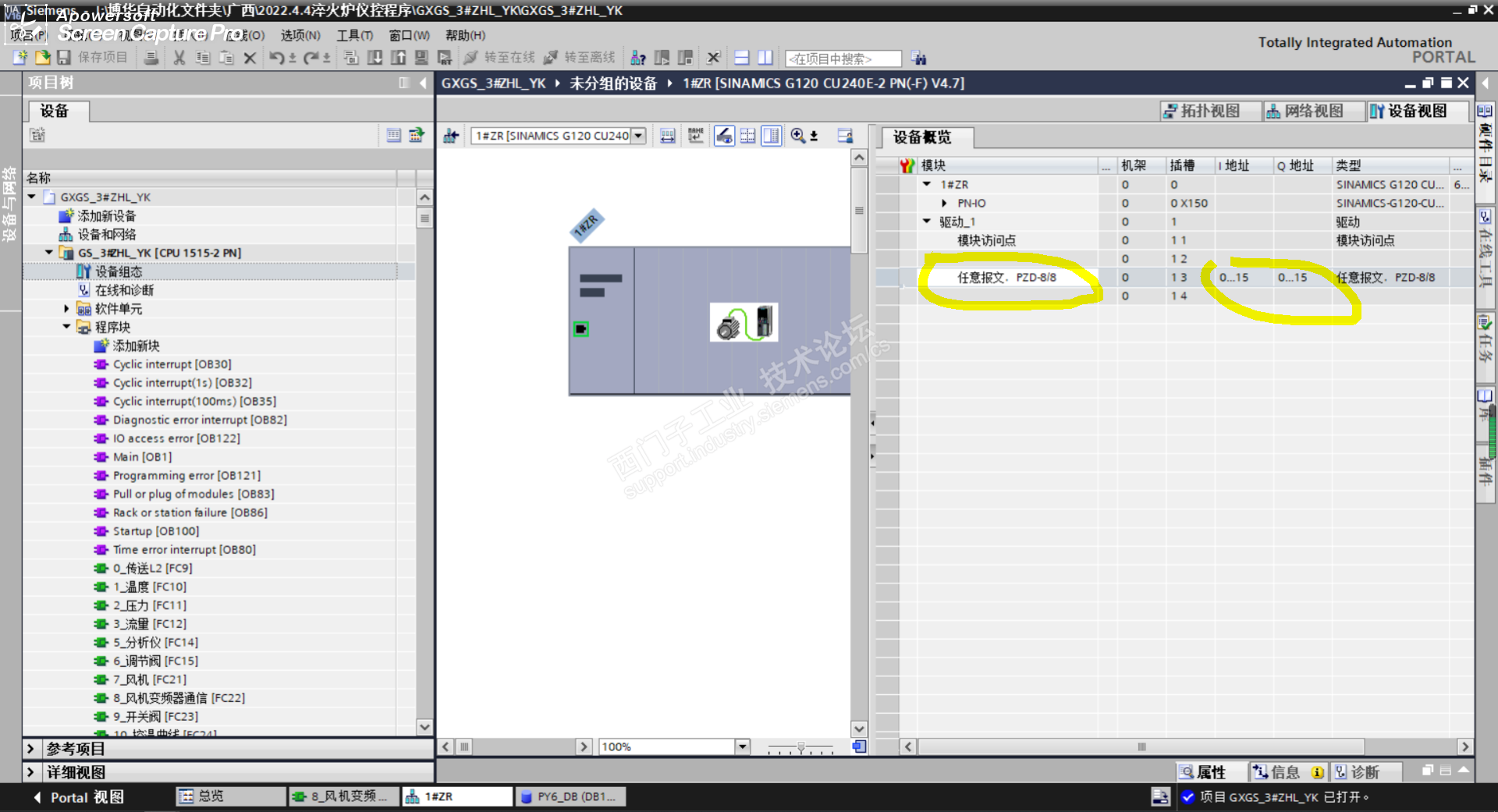Expand the 详细视图 details view panel

point(30,772)
